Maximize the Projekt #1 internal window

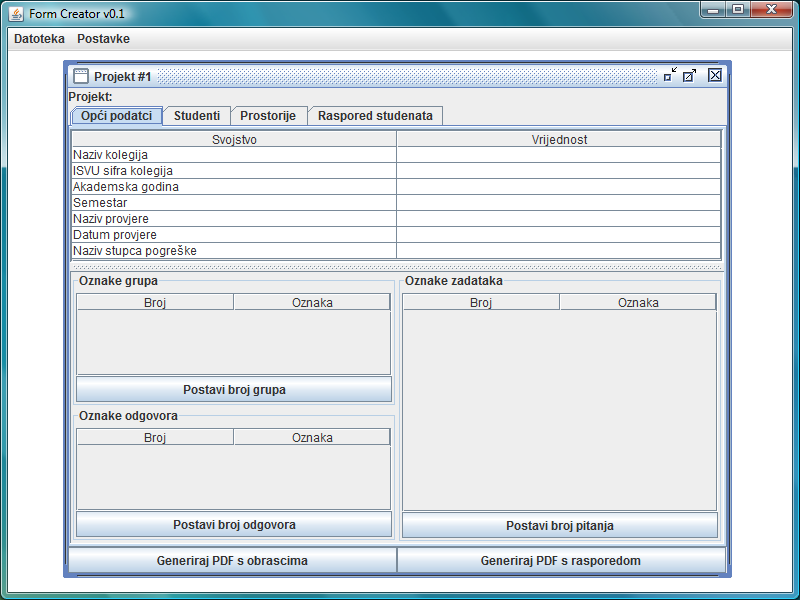coord(690,75)
